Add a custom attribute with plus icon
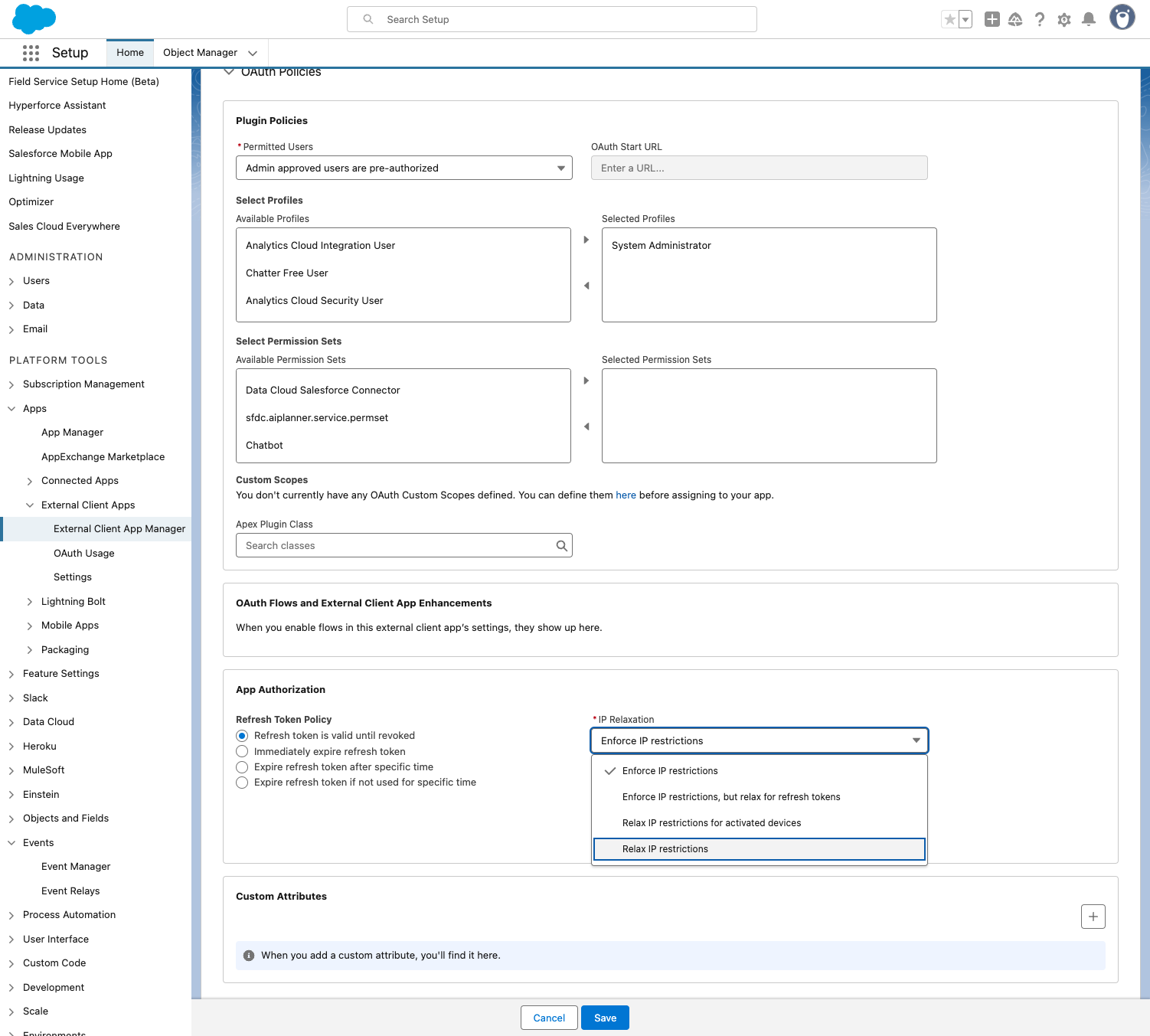Screen dimensions: 1150x1036 coord(1093,917)
